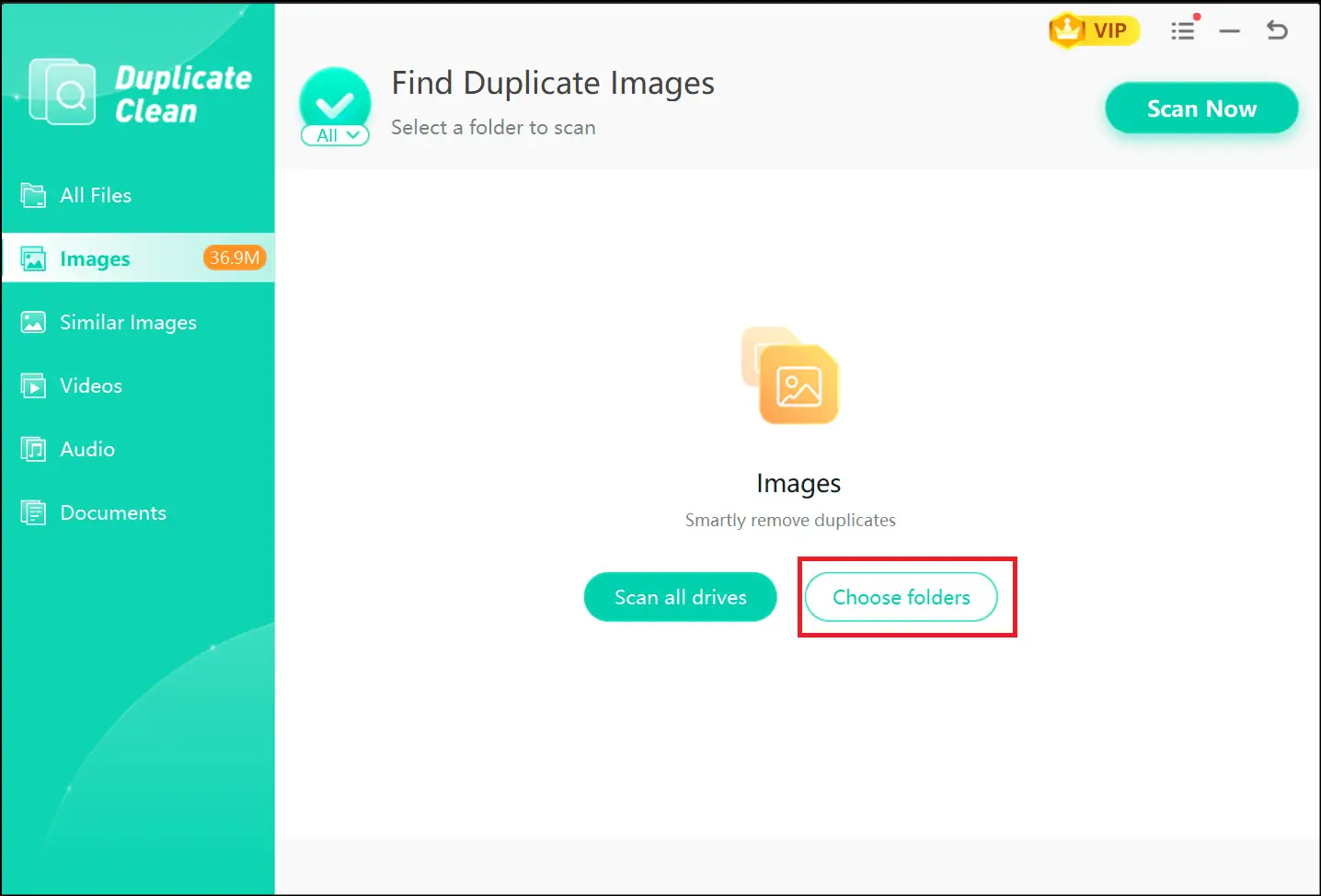Open the scan history list icon

tap(1183, 30)
